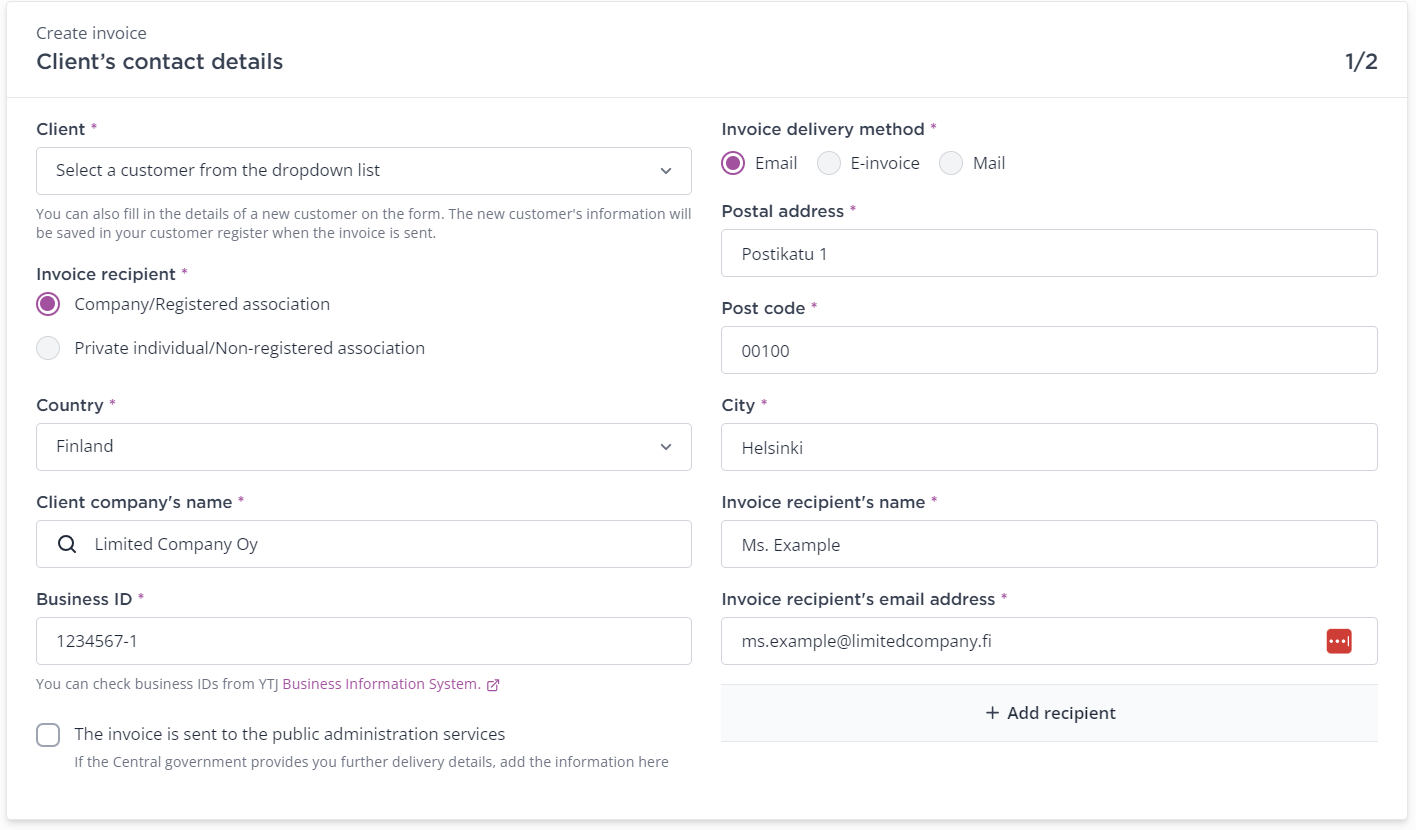Viewport: 1416px width, 830px height.
Task: Click the Central government delivery details note
Action: pos(371,762)
